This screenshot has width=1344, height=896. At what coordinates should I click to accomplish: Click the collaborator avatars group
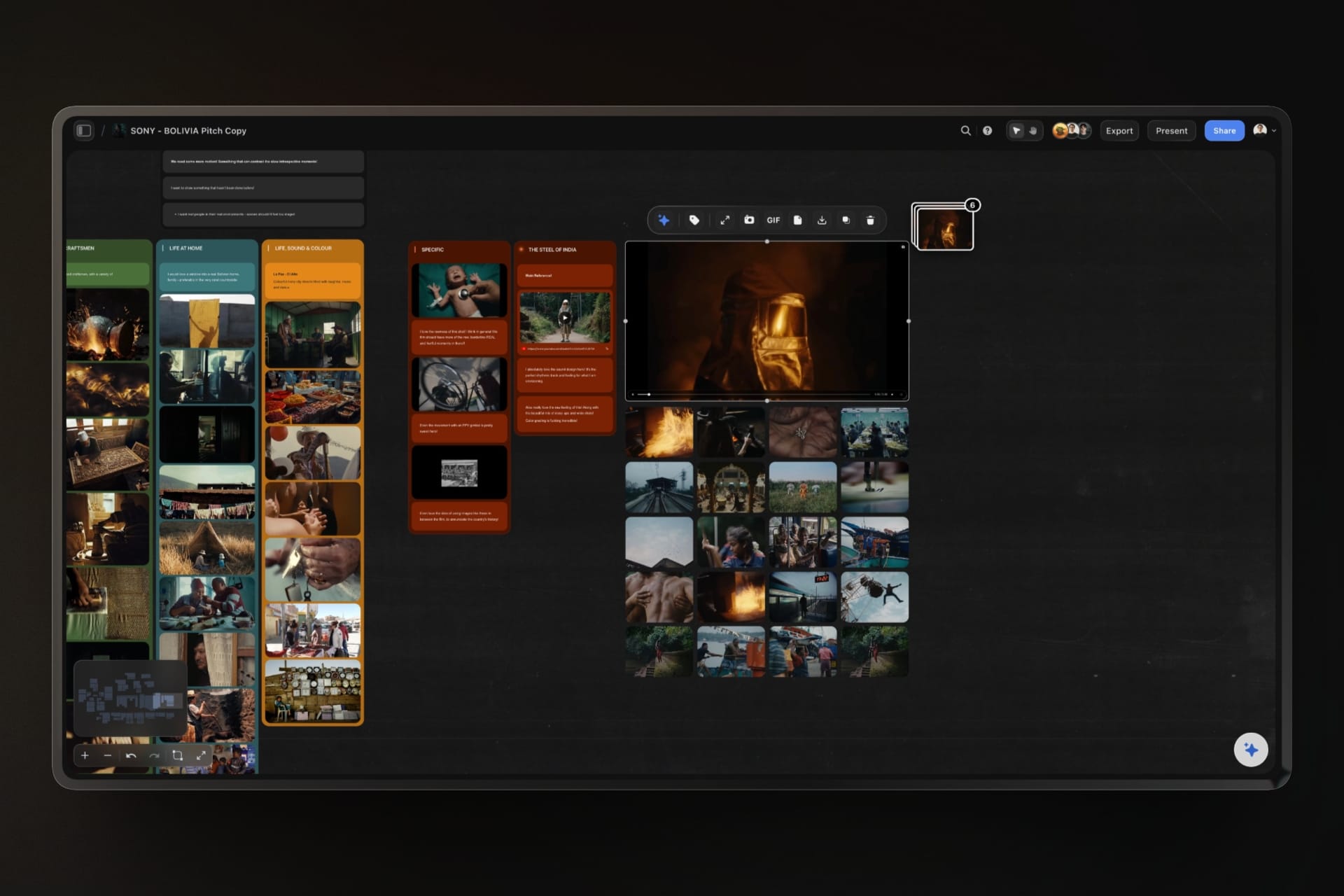tap(1072, 131)
